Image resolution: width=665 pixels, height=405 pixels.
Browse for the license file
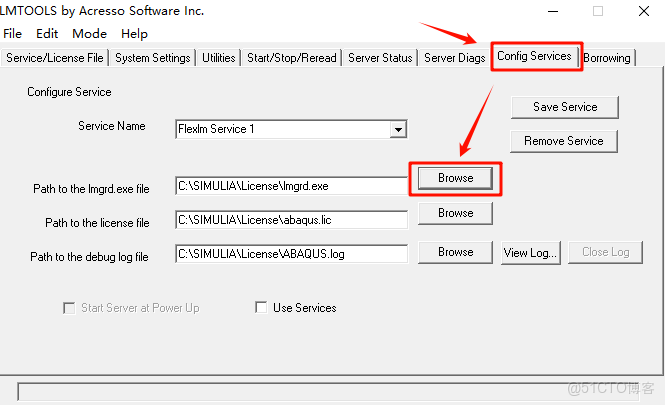tap(455, 213)
